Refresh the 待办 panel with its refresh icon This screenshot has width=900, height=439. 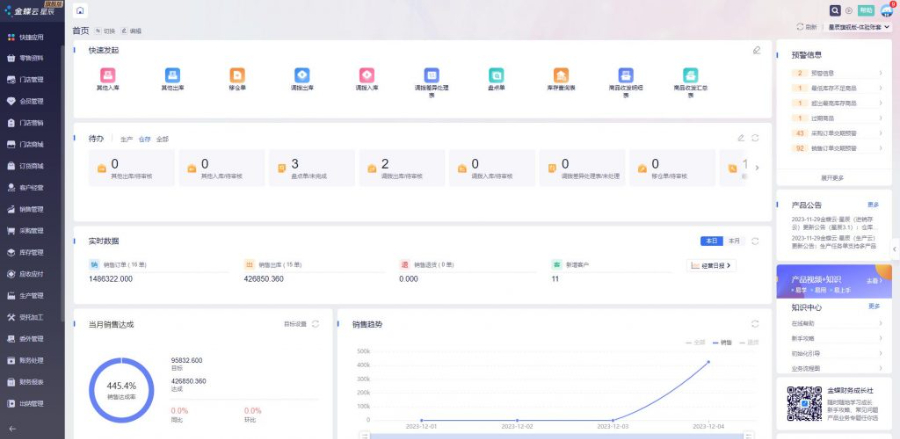(755, 138)
